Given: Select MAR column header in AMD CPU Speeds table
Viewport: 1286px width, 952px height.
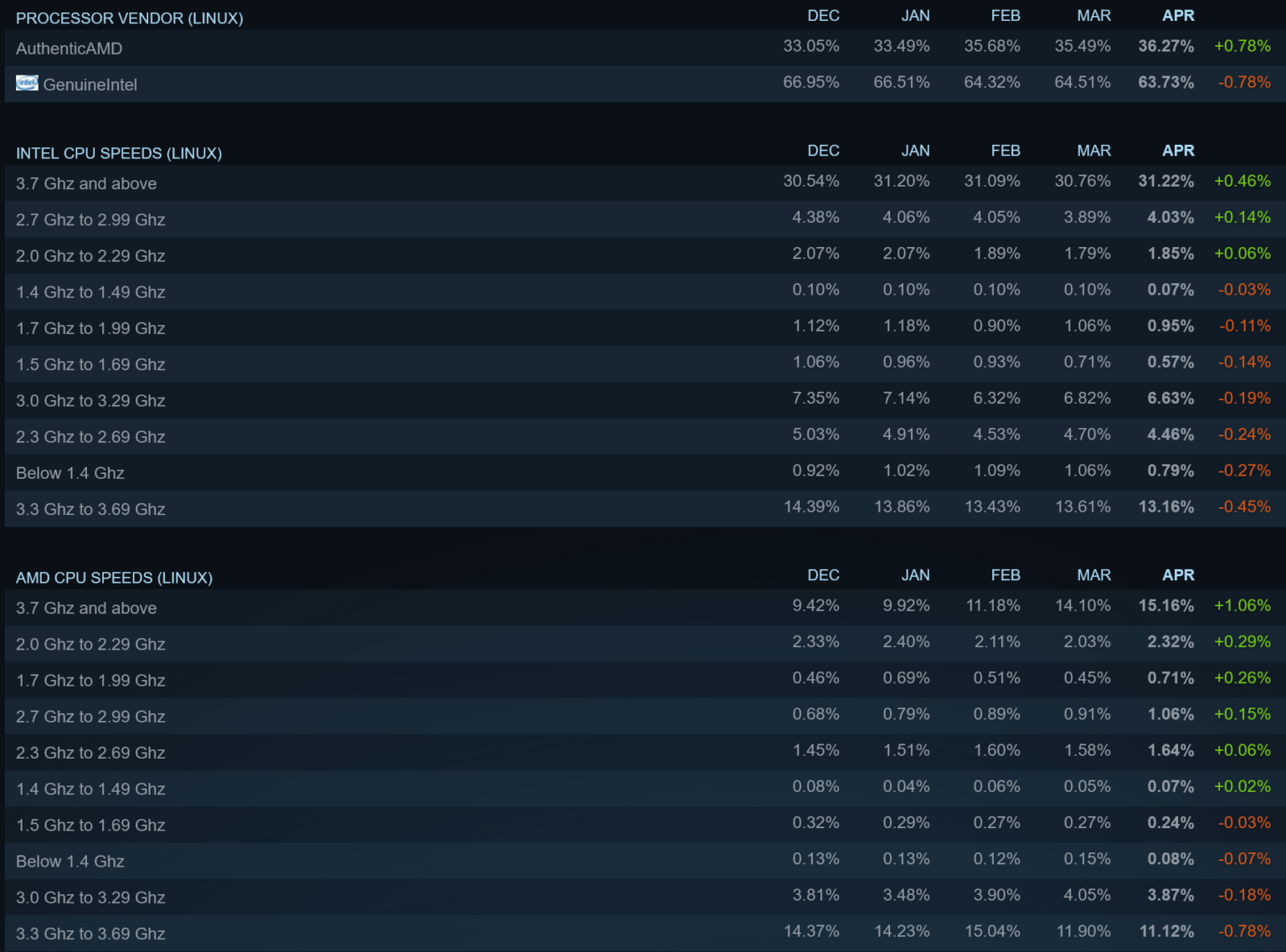Looking at the screenshot, I should coord(1093,575).
